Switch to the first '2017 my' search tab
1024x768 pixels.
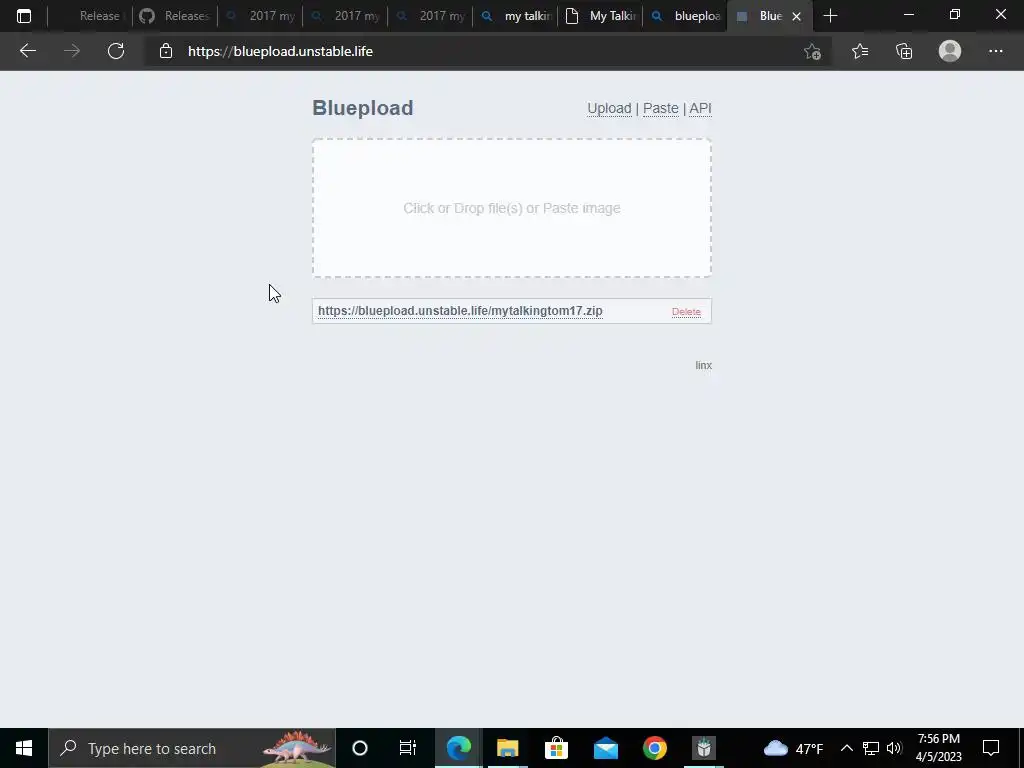point(260,16)
